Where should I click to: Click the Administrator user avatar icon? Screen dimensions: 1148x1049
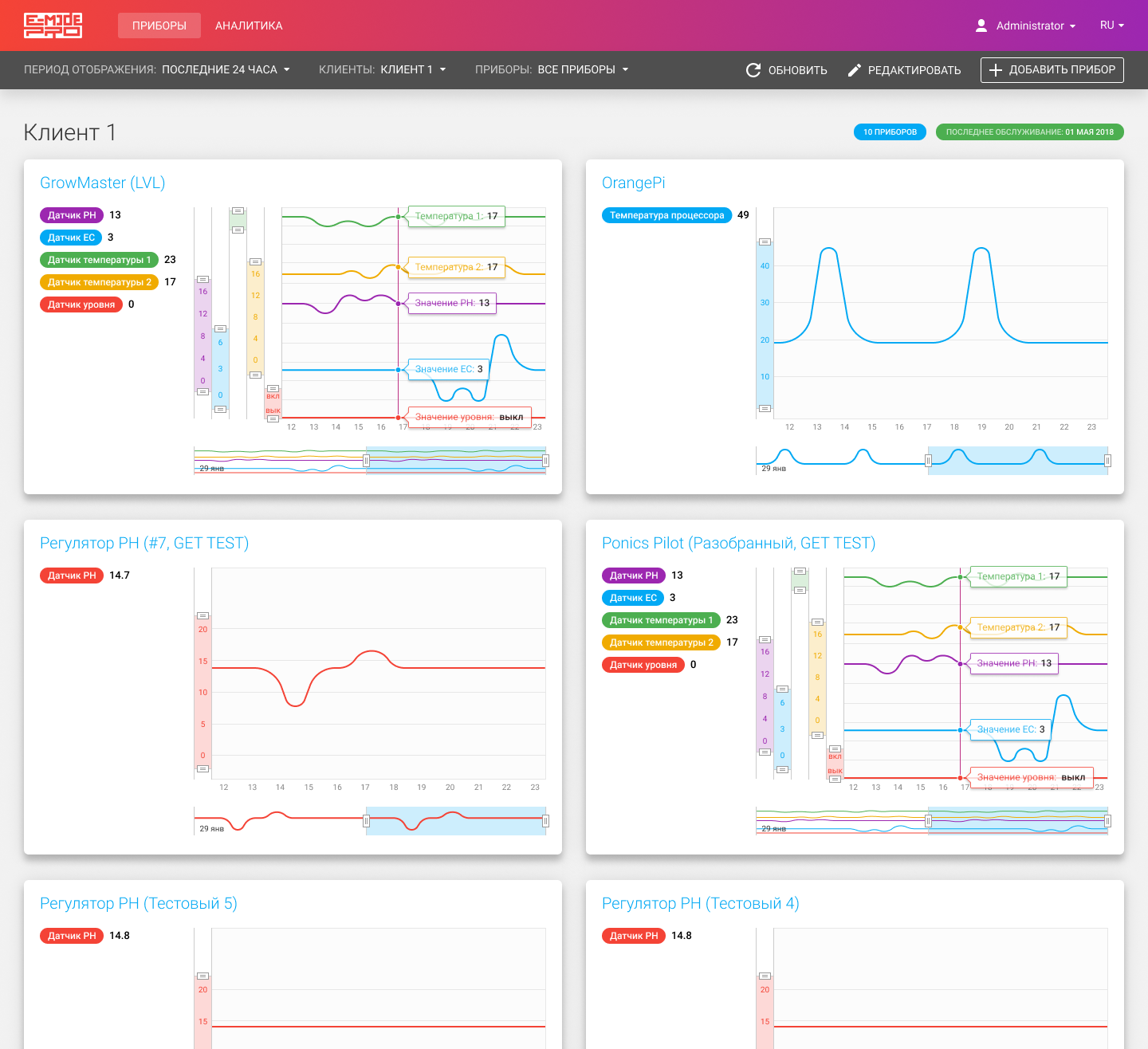tap(981, 26)
